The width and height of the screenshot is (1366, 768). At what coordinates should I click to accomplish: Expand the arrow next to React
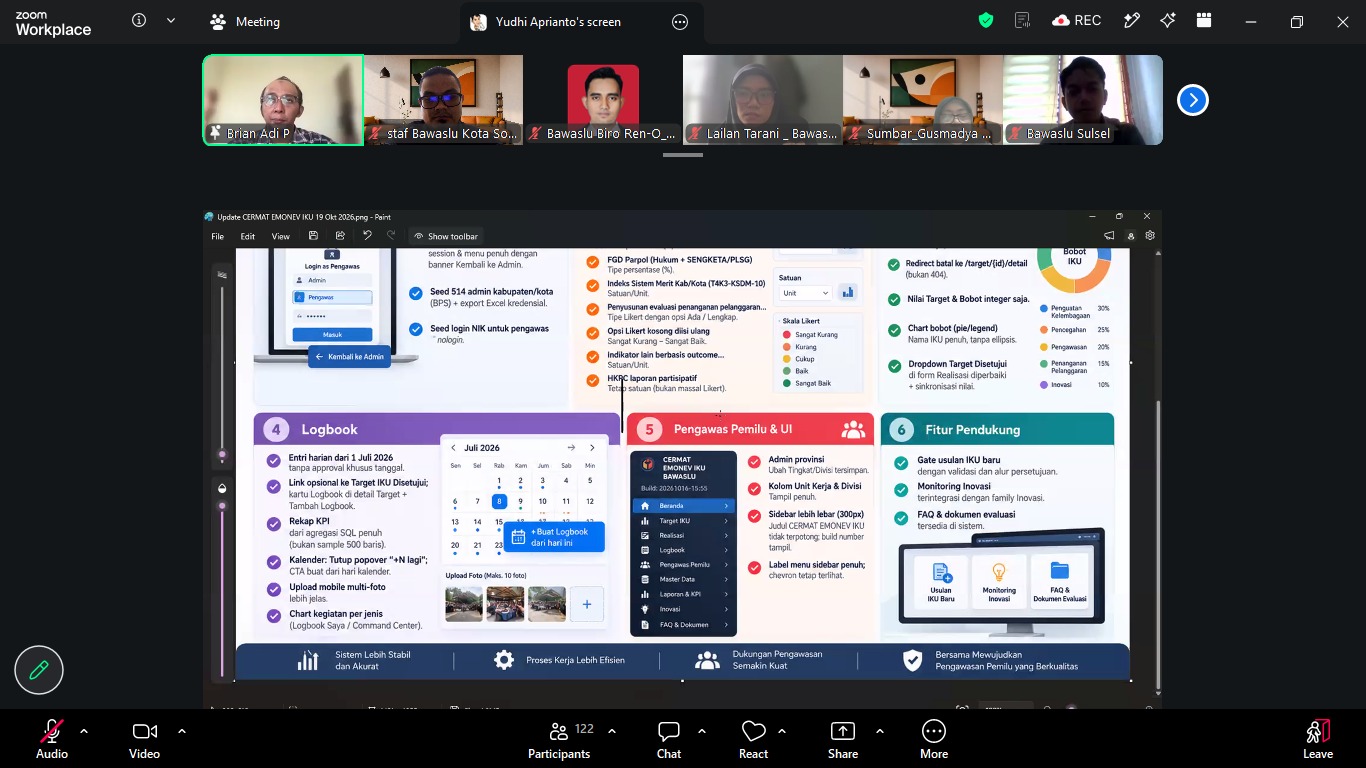click(x=782, y=731)
